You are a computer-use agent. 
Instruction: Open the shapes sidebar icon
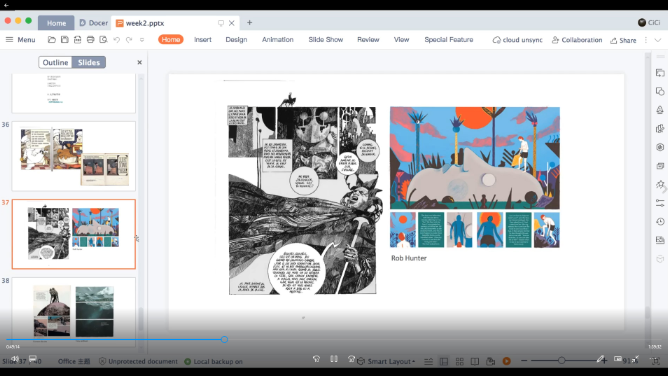[x=660, y=92]
